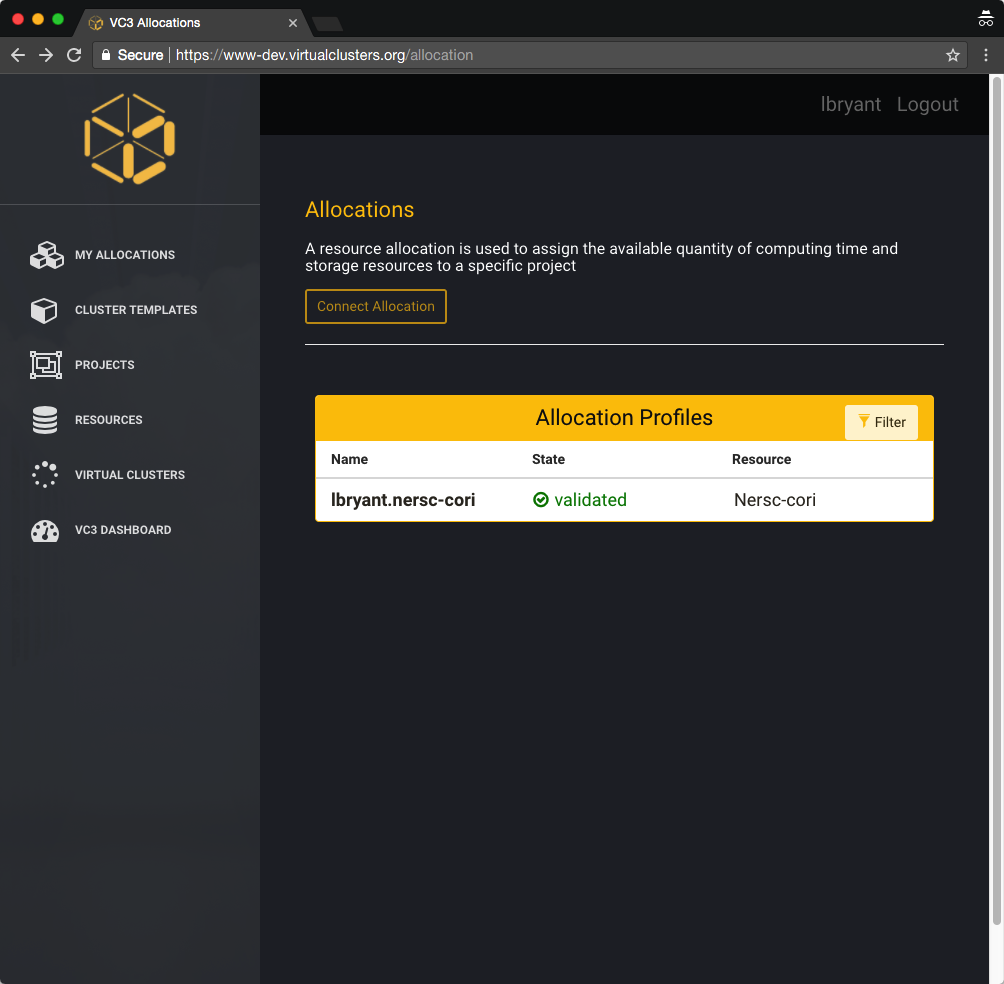Open a new tab button
The image size is (1004, 984).
pyautogui.click(x=328, y=24)
